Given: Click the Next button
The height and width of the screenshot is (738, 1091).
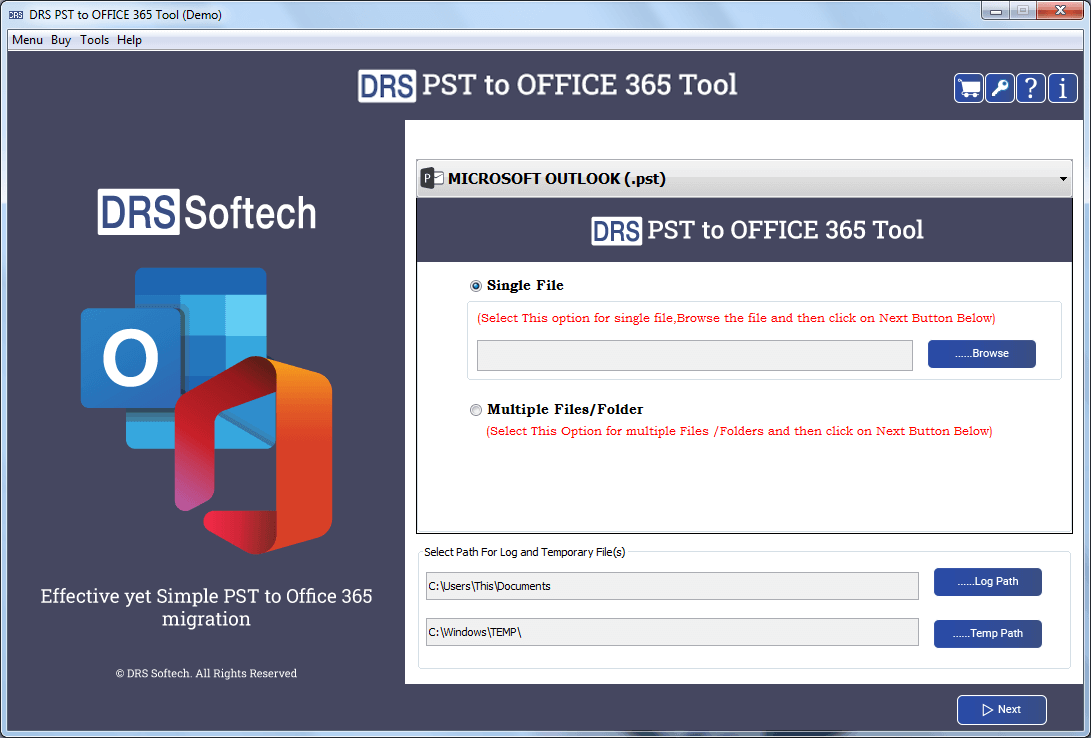Looking at the screenshot, I should coord(1001,710).
